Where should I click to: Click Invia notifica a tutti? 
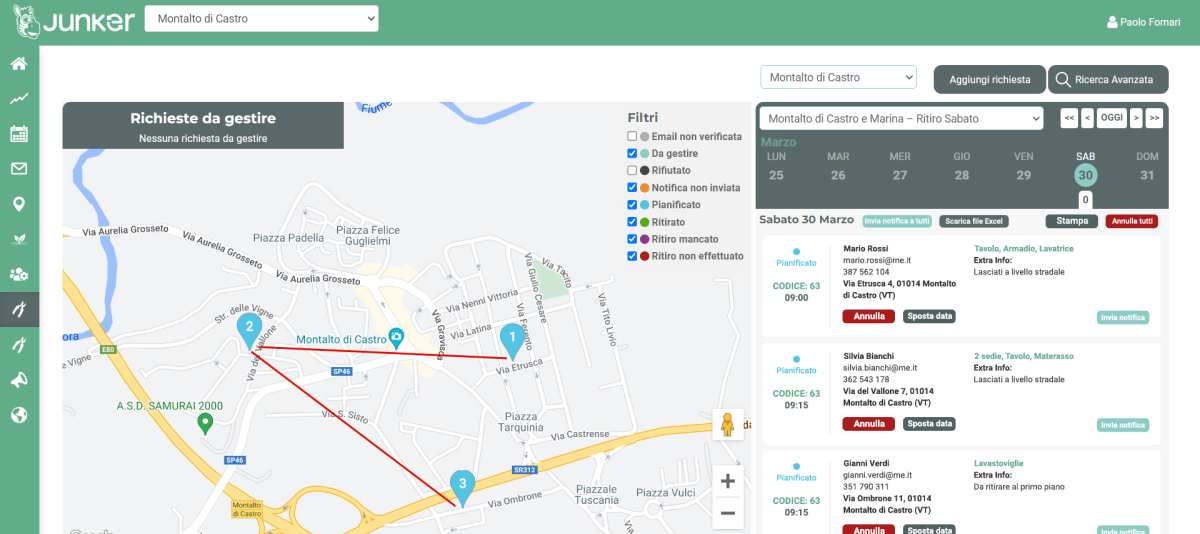(897, 221)
